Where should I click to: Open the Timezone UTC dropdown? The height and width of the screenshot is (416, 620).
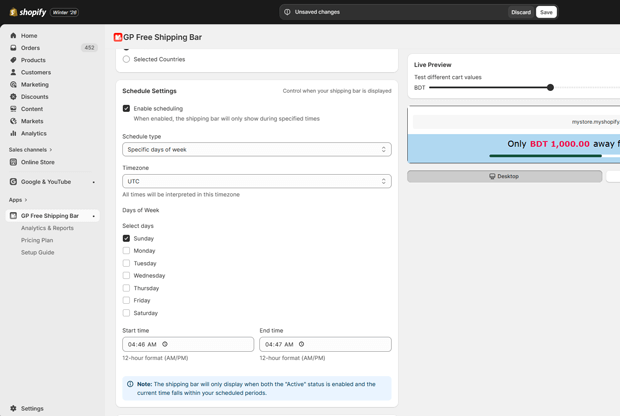pyautogui.click(x=257, y=181)
